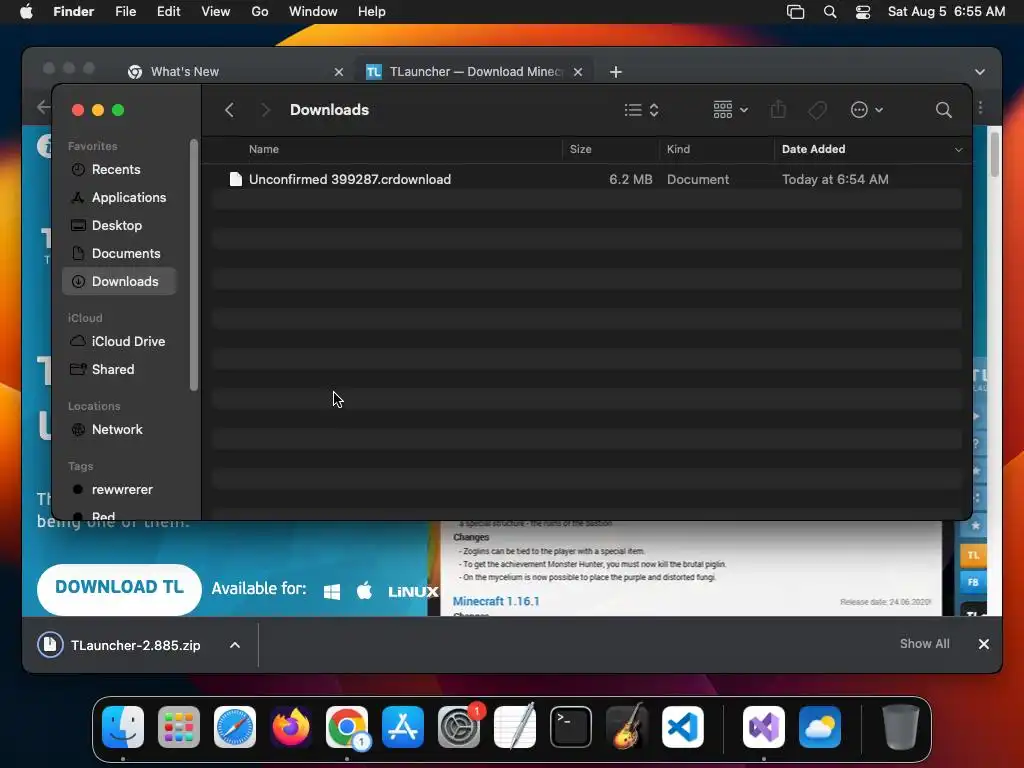The image size is (1024, 768).
Task: Close the Chrome downloads bar
Action: tap(984, 644)
